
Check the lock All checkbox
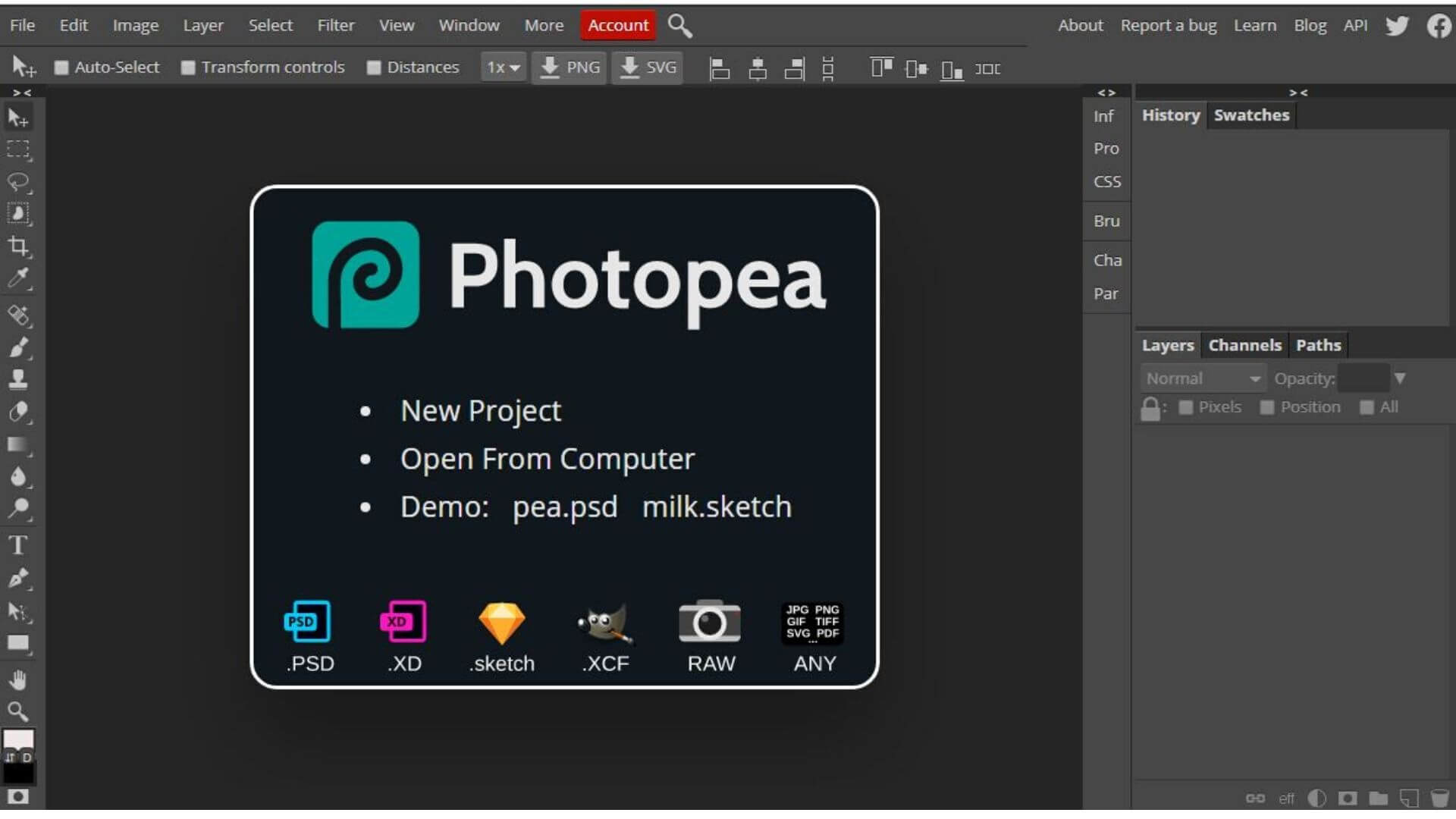1367,408
